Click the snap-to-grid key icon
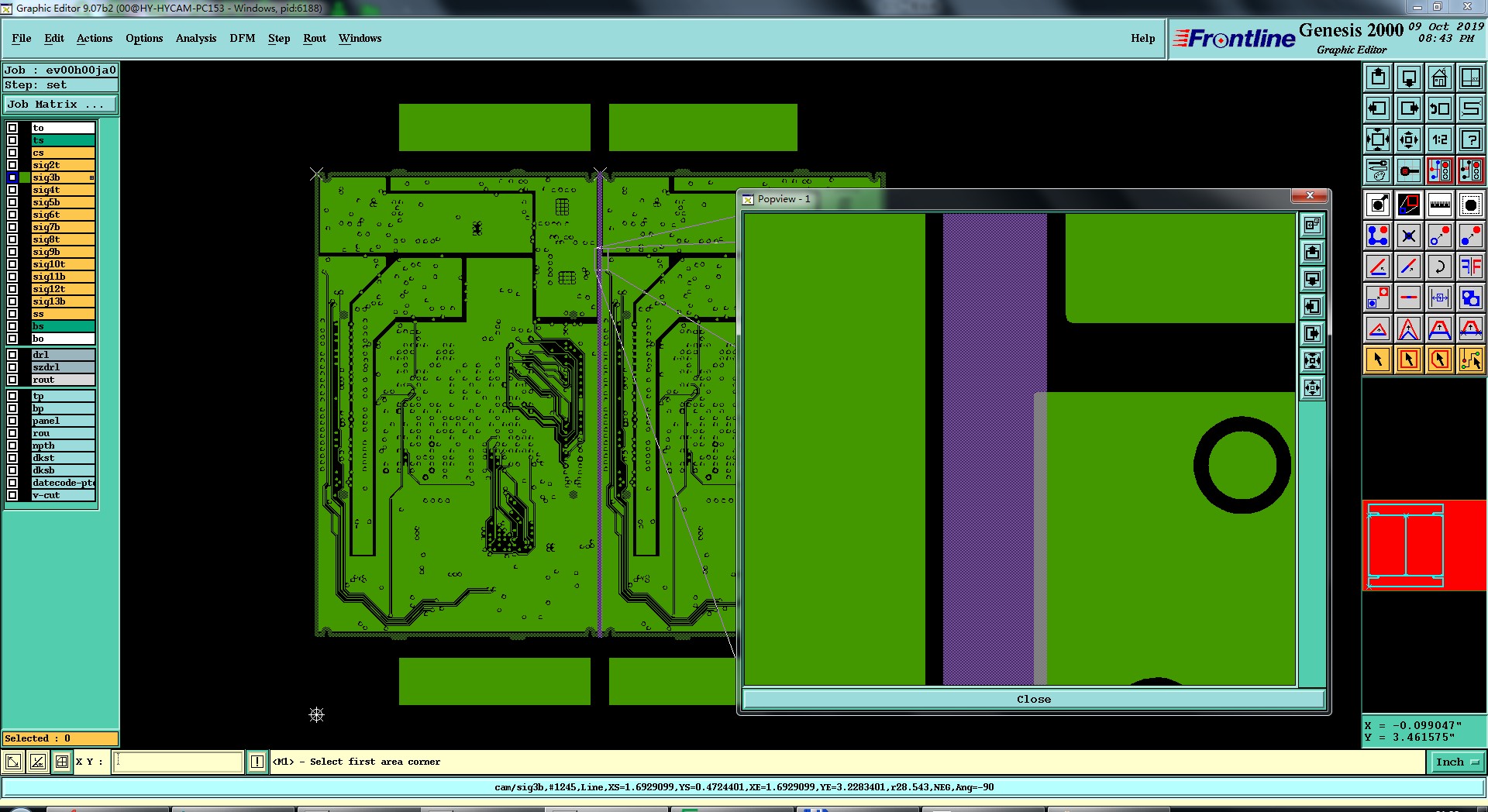The width and height of the screenshot is (1488, 812). [x=1409, y=170]
